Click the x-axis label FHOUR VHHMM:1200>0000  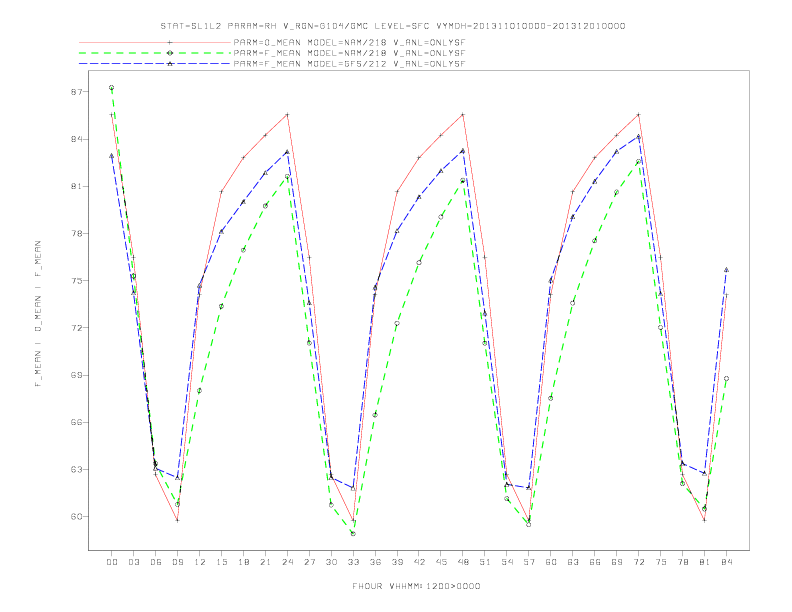coord(416,586)
